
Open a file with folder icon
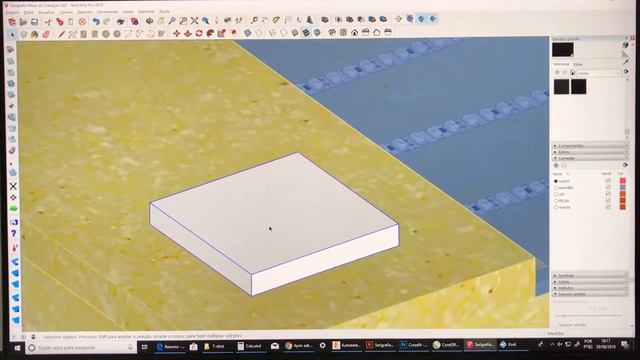coord(23,22)
